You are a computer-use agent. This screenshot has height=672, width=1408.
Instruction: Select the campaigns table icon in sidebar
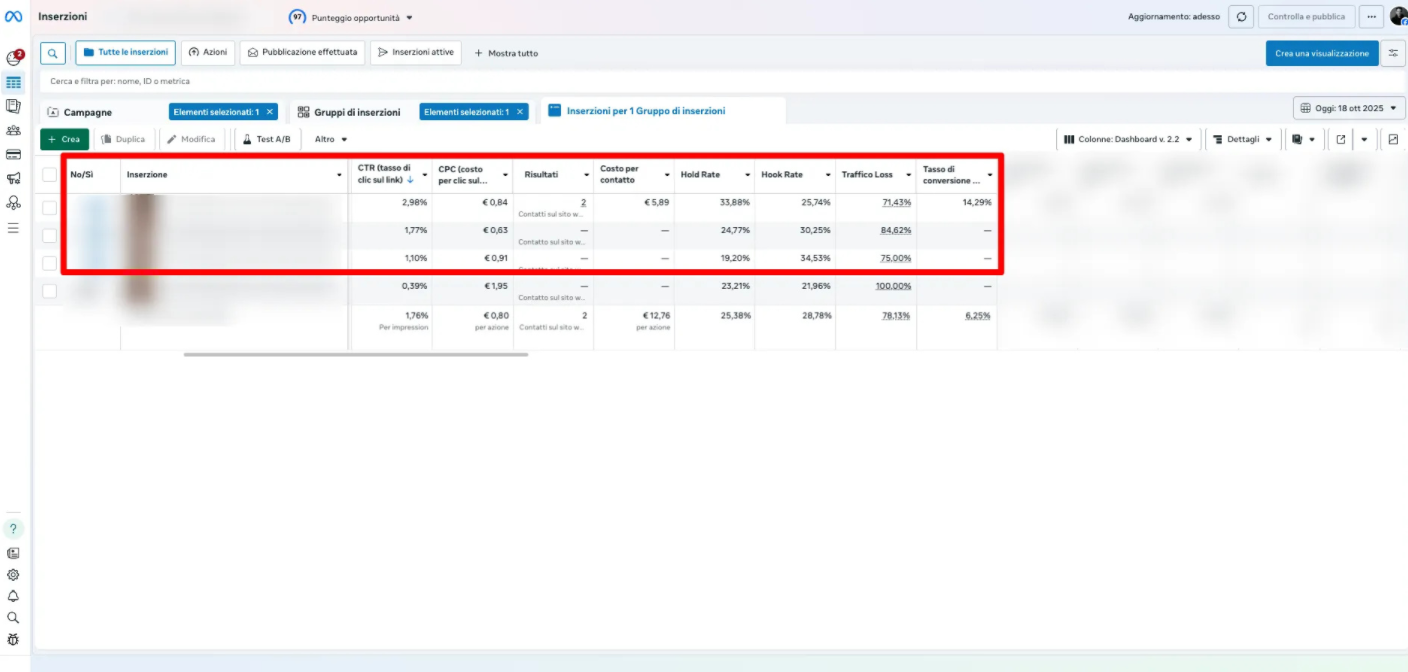(13, 83)
